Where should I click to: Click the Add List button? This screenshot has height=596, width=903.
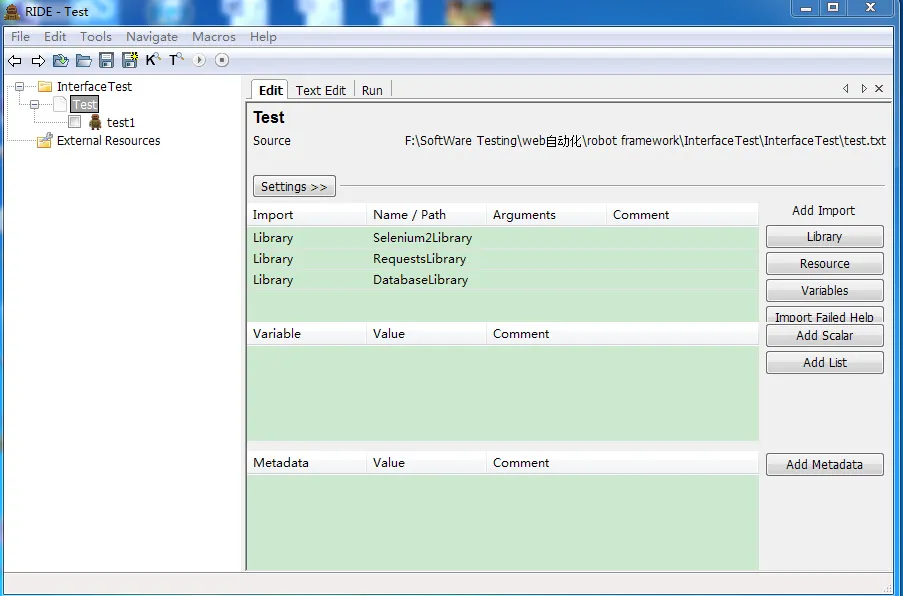tap(825, 363)
